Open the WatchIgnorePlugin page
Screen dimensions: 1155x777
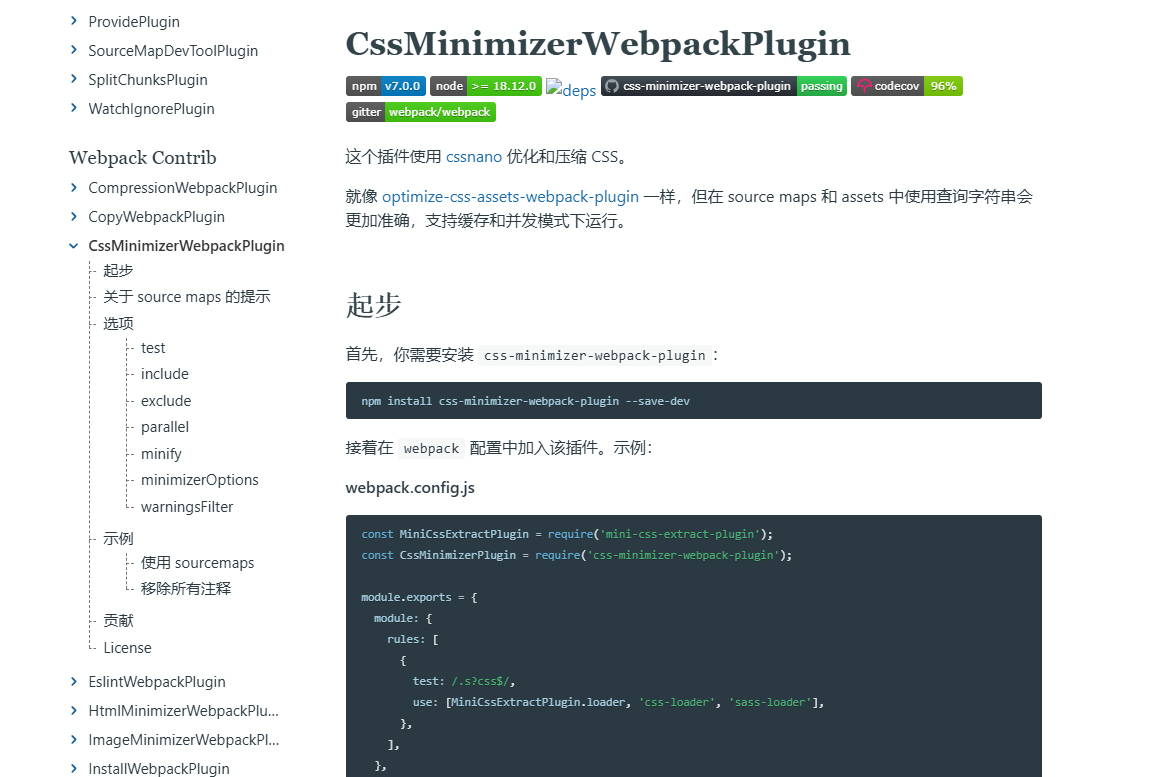[152, 109]
